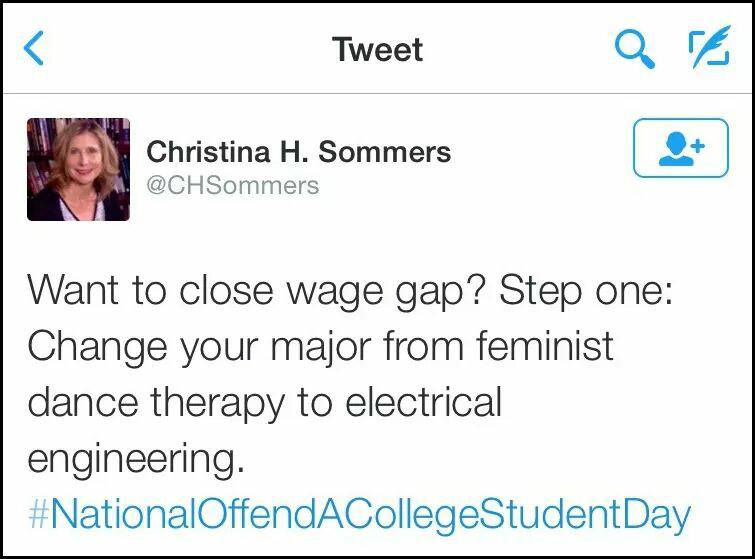
Task: Open Christina H. Sommers profile photo
Action: [x=78, y=169]
